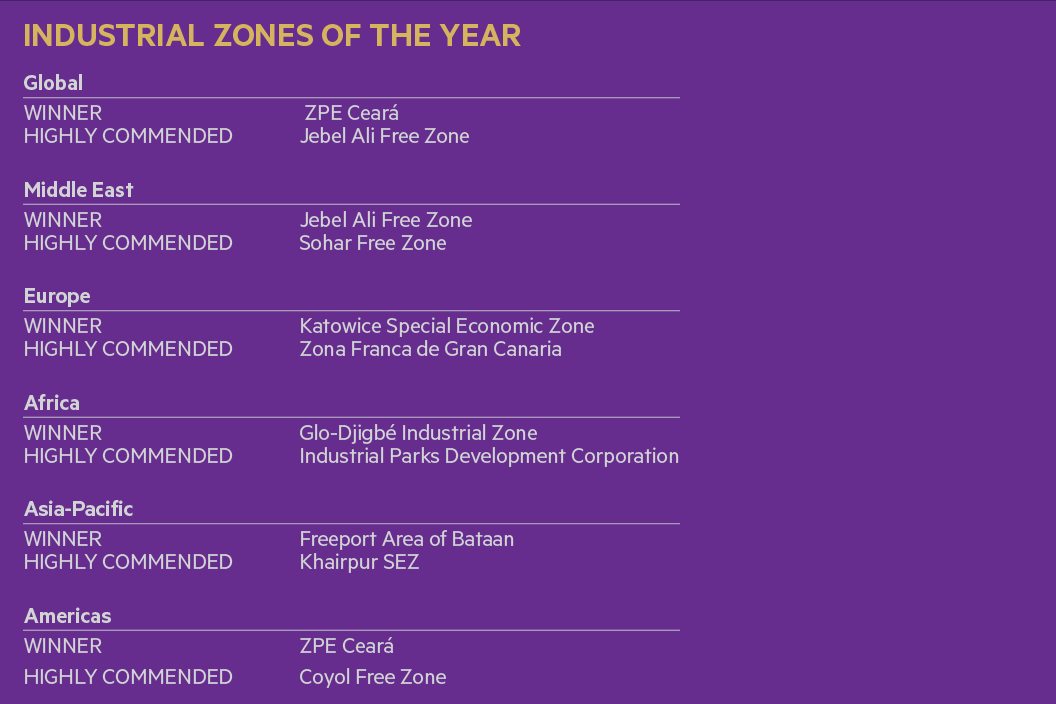Open the Sohar Free Zone entry

(x=372, y=243)
